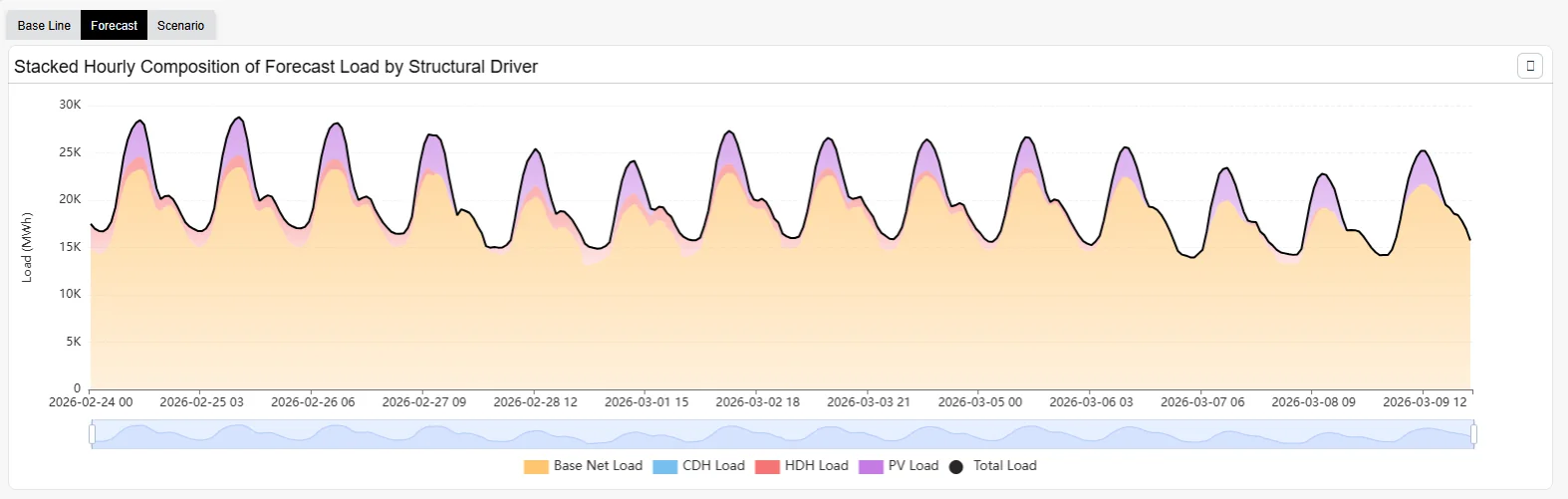Image resolution: width=1568 pixels, height=499 pixels.
Task: Click the x-axis label 2026-02-25 03
Action: click(x=201, y=402)
